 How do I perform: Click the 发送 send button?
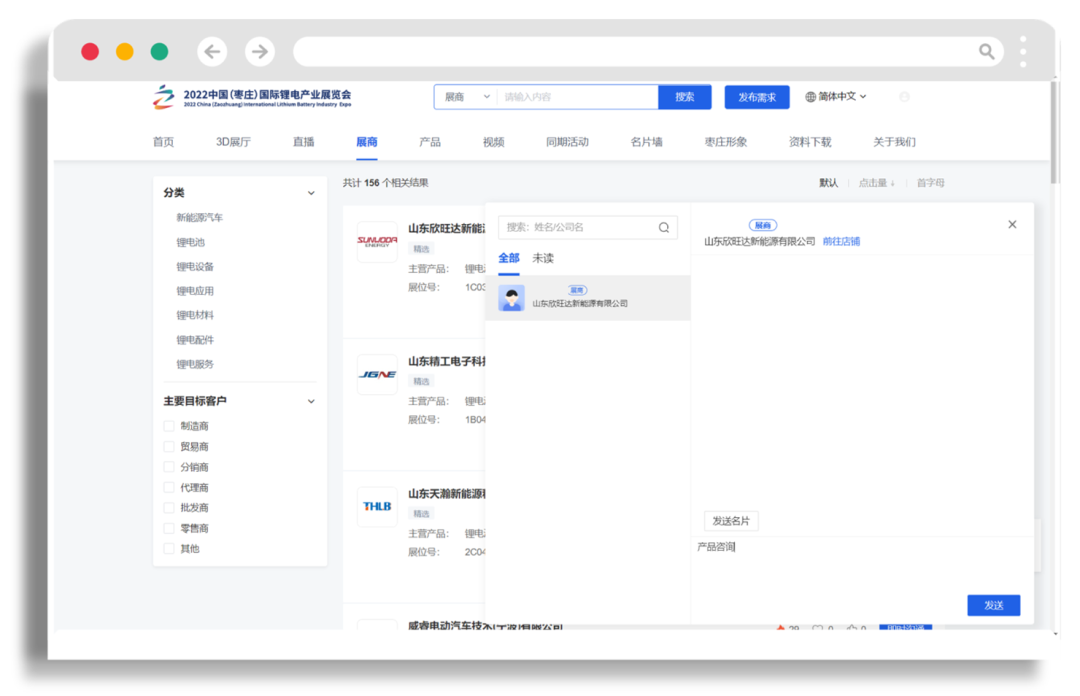click(x=993, y=605)
